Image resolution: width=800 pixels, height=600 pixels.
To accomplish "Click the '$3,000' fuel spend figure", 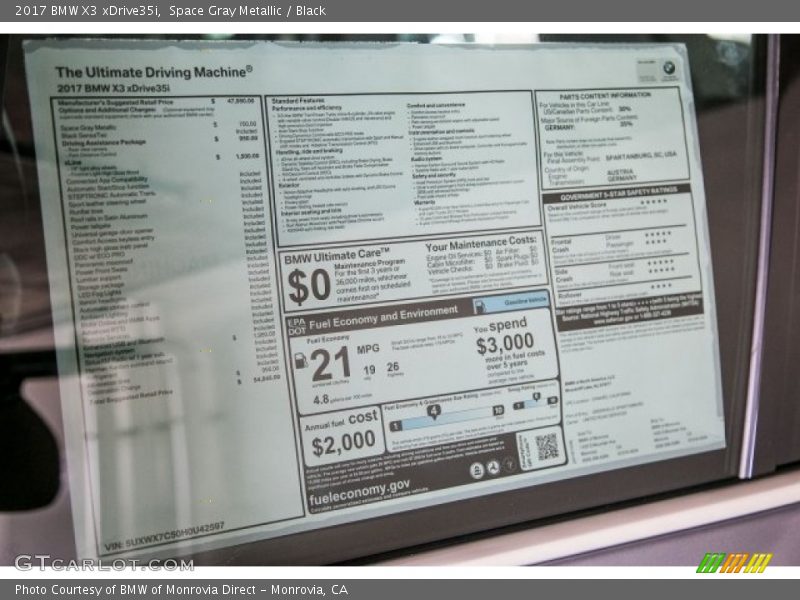I will tap(505, 343).
